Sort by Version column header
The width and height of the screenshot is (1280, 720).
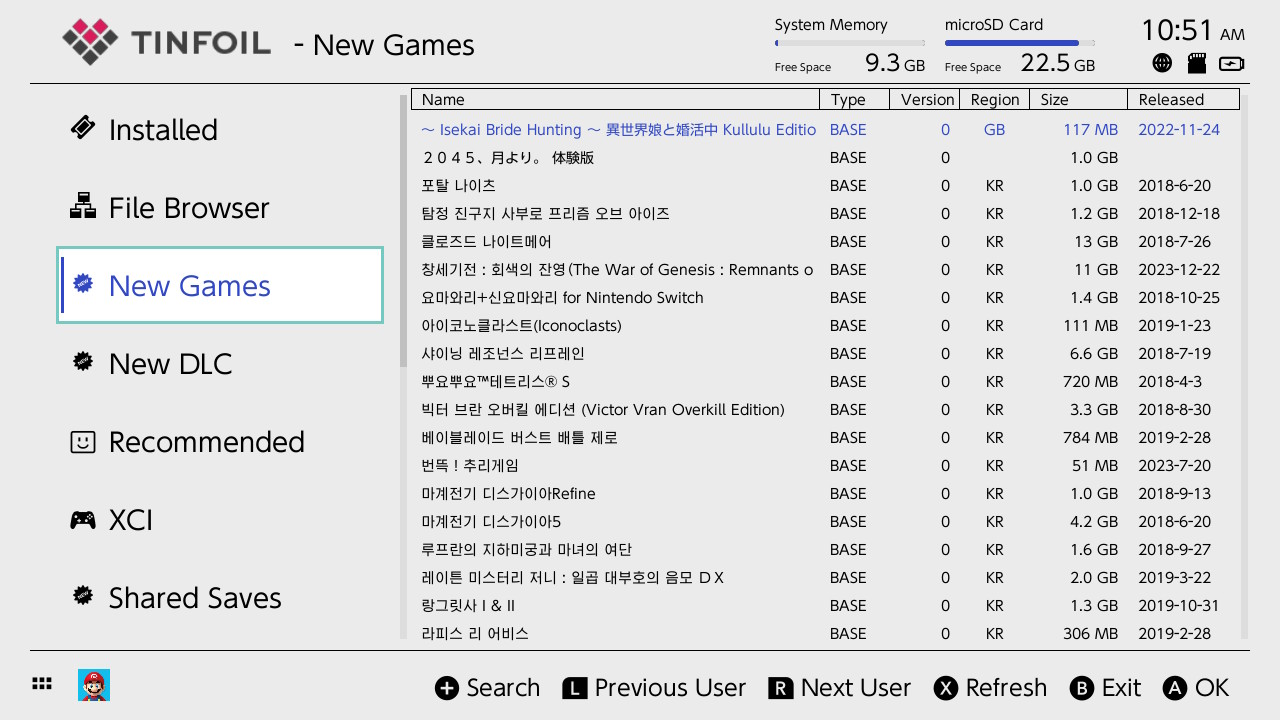[925, 99]
